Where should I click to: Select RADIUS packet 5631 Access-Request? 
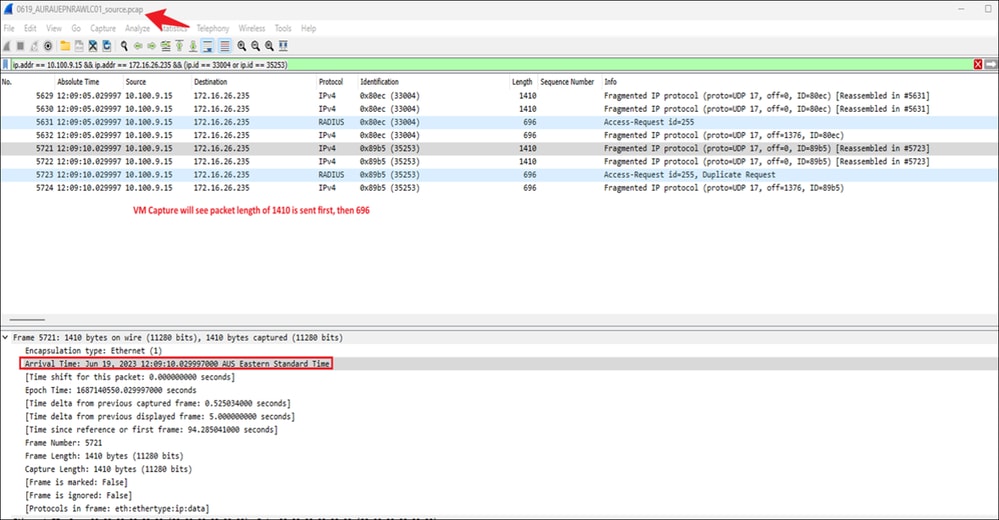pyautogui.click(x=500, y=122)
